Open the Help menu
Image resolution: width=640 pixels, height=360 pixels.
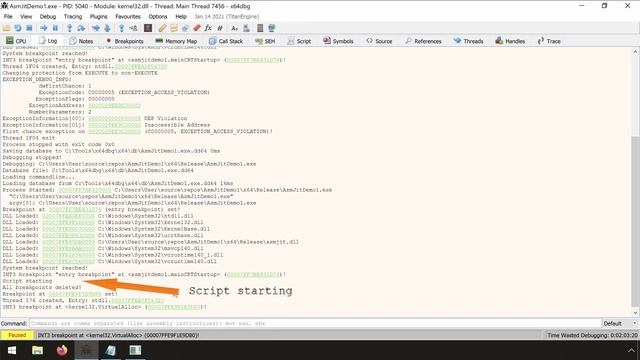point(181,16)
